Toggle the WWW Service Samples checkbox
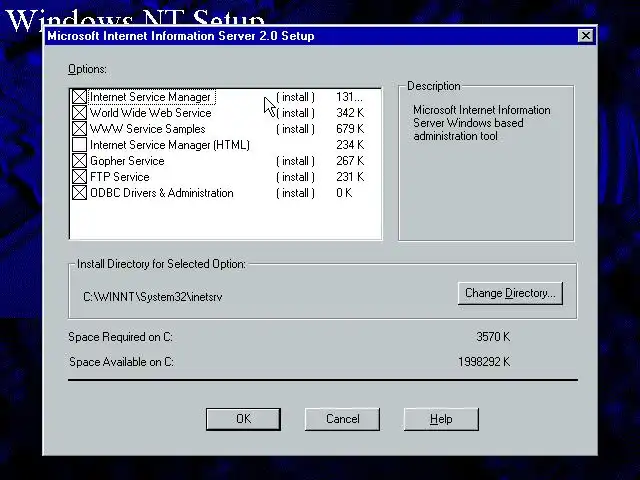Screen dimensions: 640x480 pyautogui.click(x=79, y=129)
